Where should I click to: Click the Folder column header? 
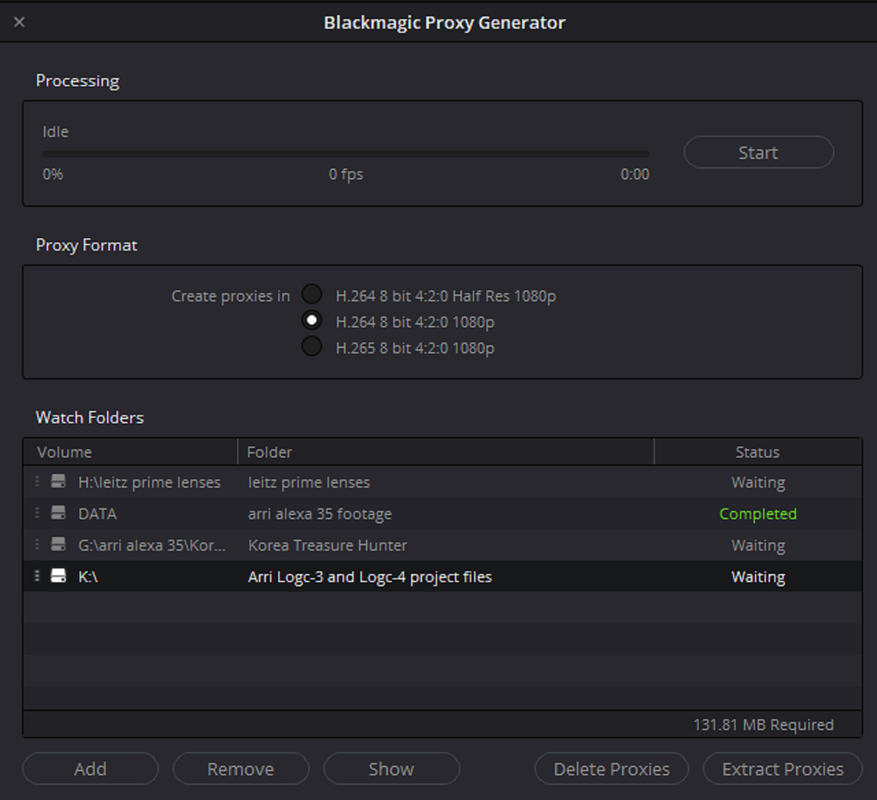pos(445,452)
